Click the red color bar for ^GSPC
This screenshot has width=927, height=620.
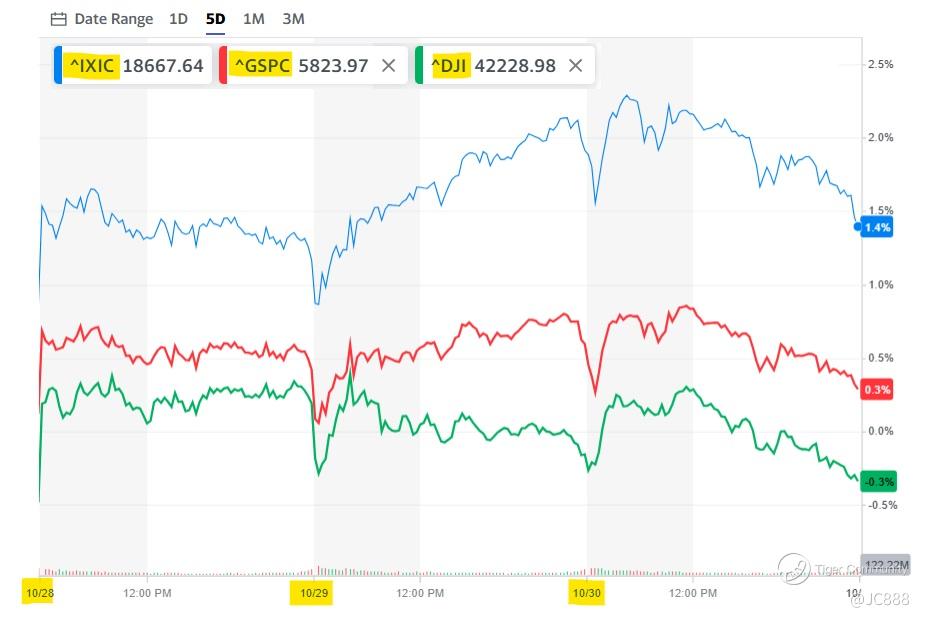(x=222, y=66)
